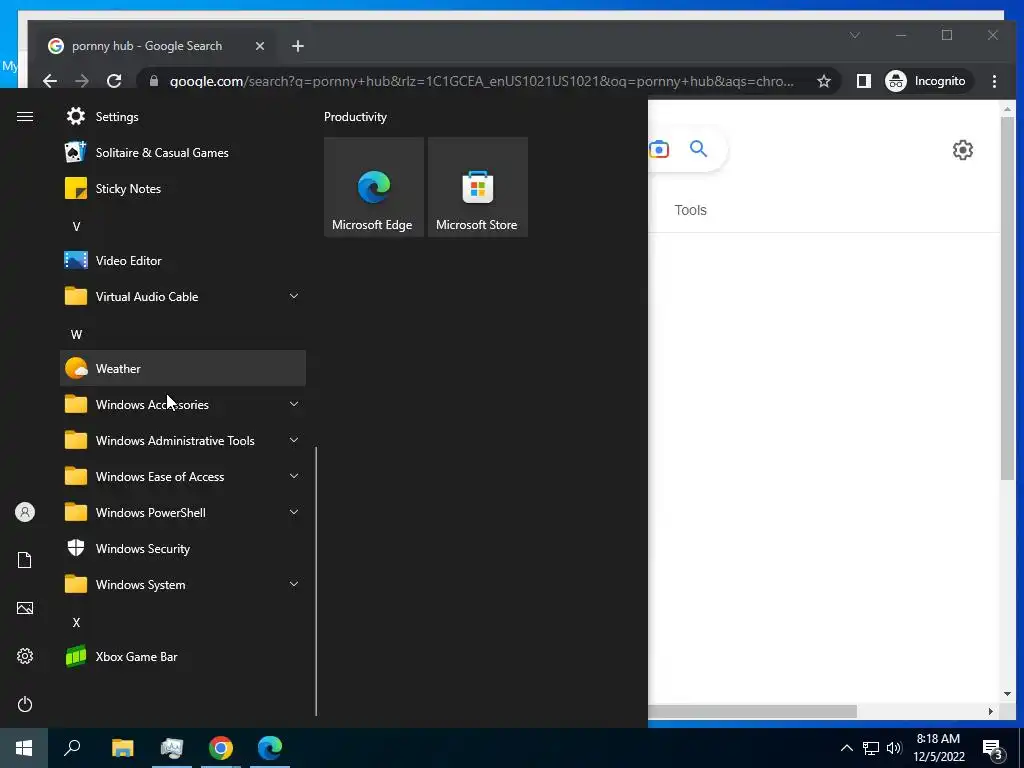Open network icon in system tray
The image size is (1024, 768).
click(x=871, y=748)
